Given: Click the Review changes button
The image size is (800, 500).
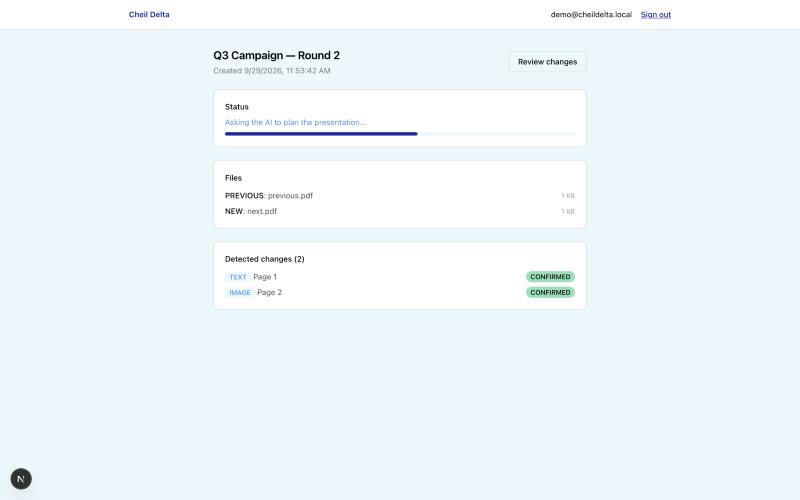Looking at the screenshot, I should click(547, 62).
